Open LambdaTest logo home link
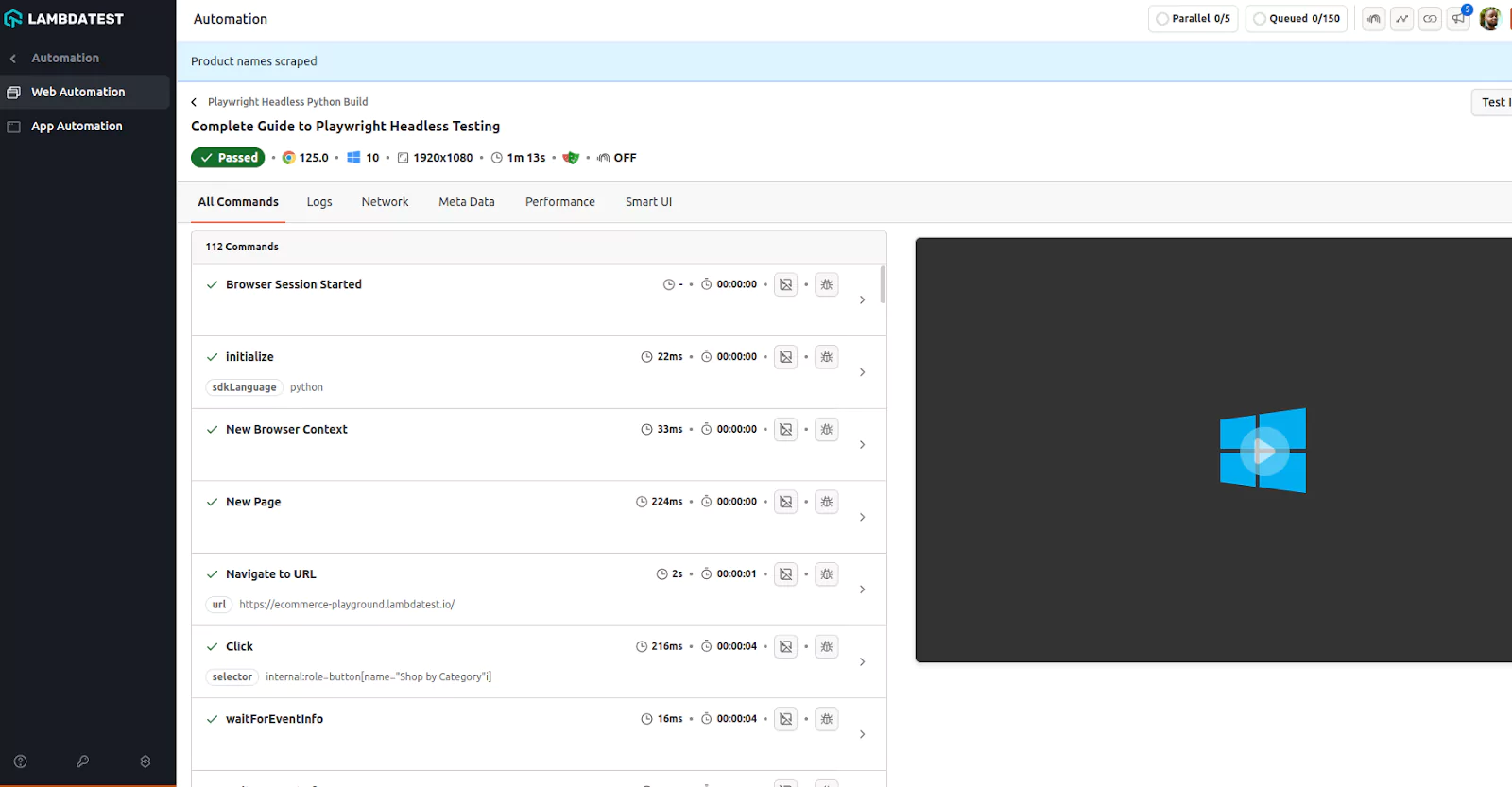Screen dimensions: 1512x787 [64, 18]
